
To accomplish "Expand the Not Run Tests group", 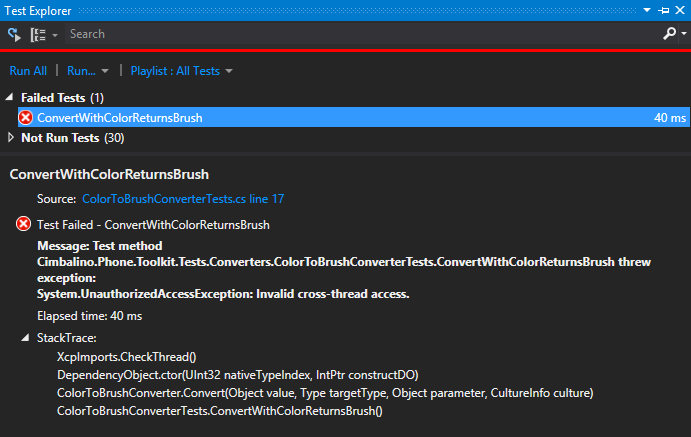I will [10, 138].
